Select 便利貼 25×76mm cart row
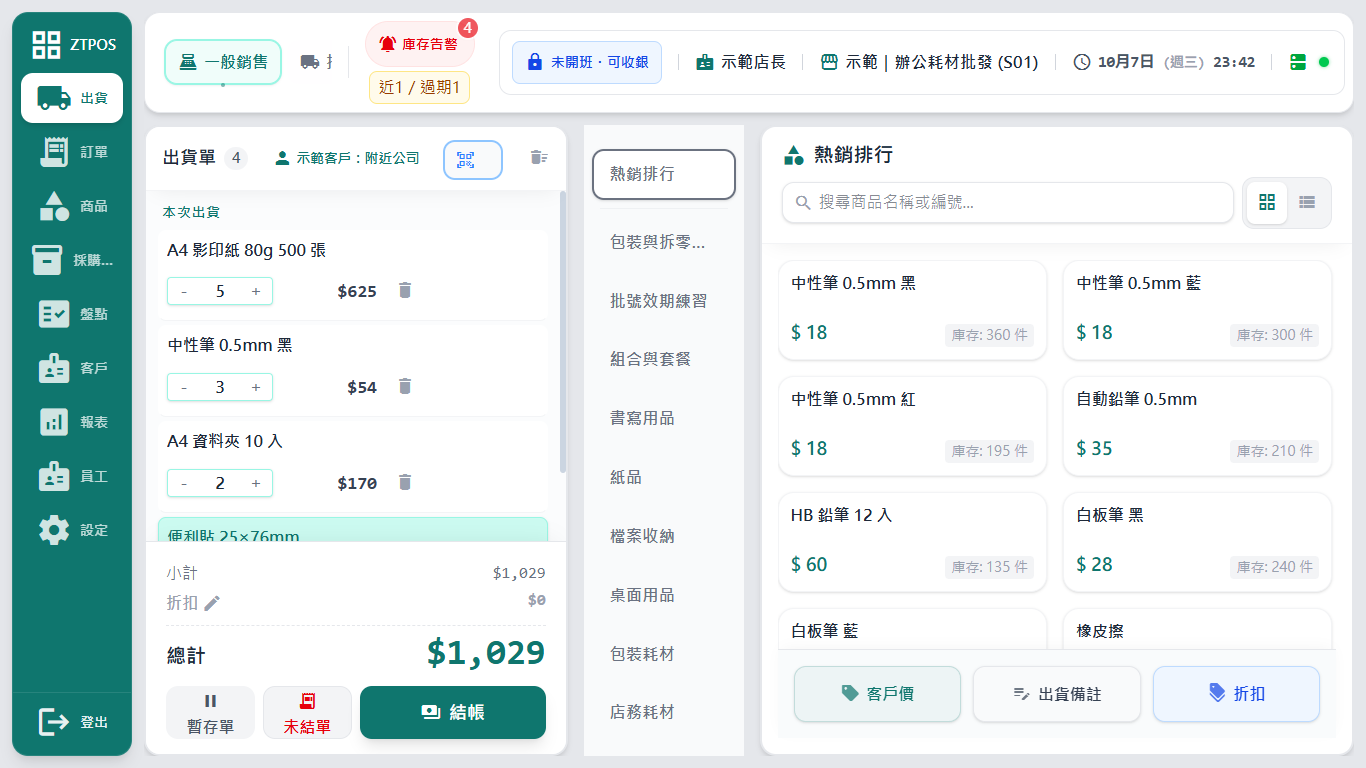Viewport: 1366px width, 768px height. point(353,530)
